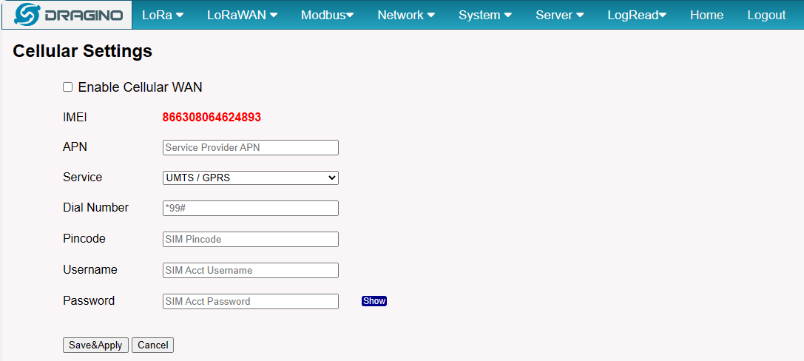
Task: Focus the SIM Acct Password field
Action: pyautogui.click(x=251, y=301)
